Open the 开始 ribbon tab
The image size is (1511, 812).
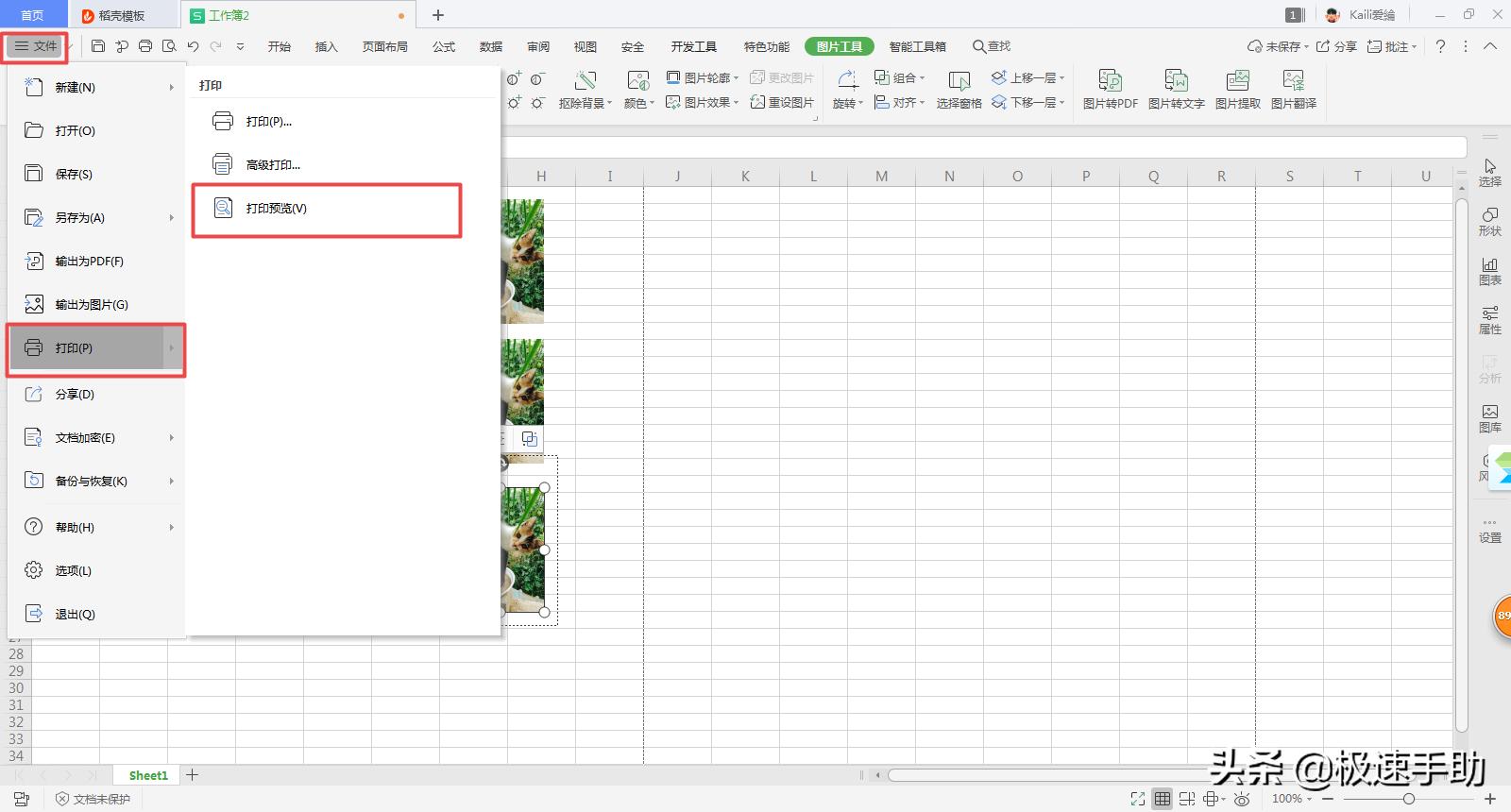[280, 46]
